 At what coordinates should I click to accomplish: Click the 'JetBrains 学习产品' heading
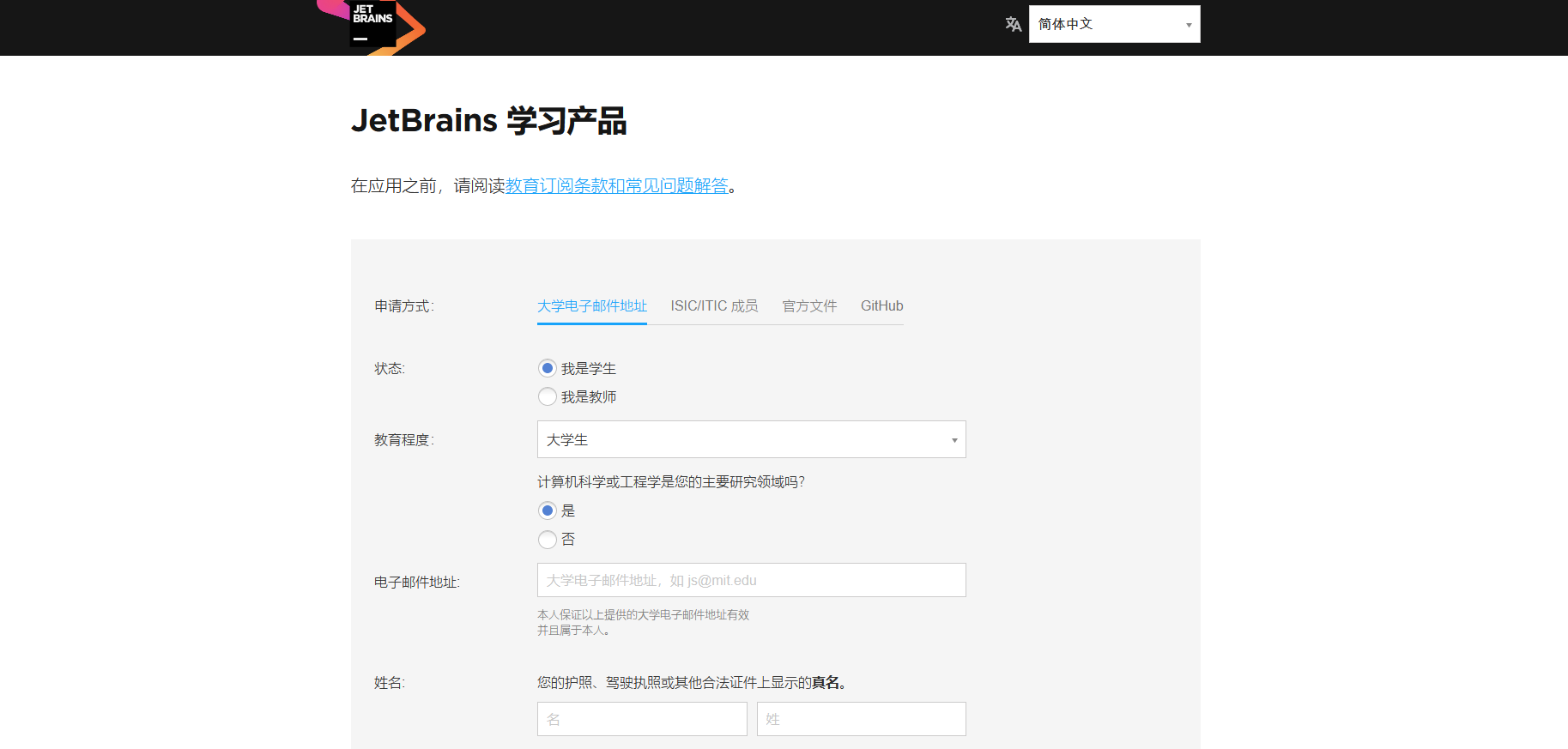coord(488,120)
